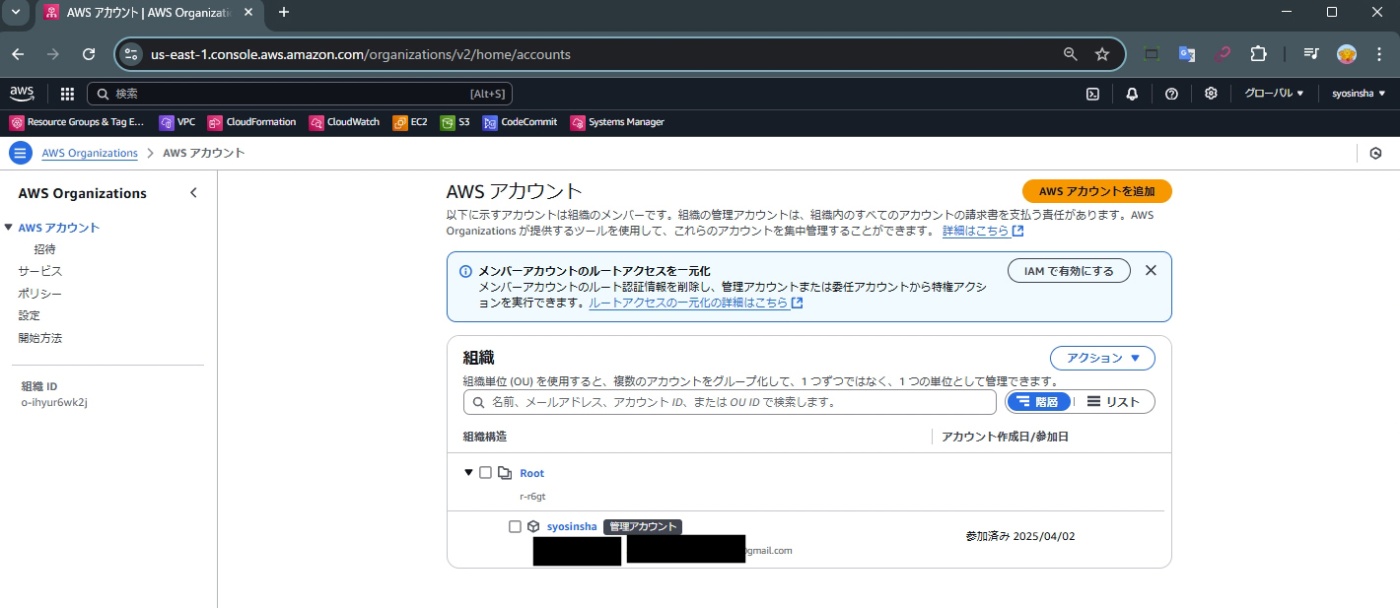Open the Chrome profile avatar
Screen dimensions: 1400x608
tap(1347, 54)
